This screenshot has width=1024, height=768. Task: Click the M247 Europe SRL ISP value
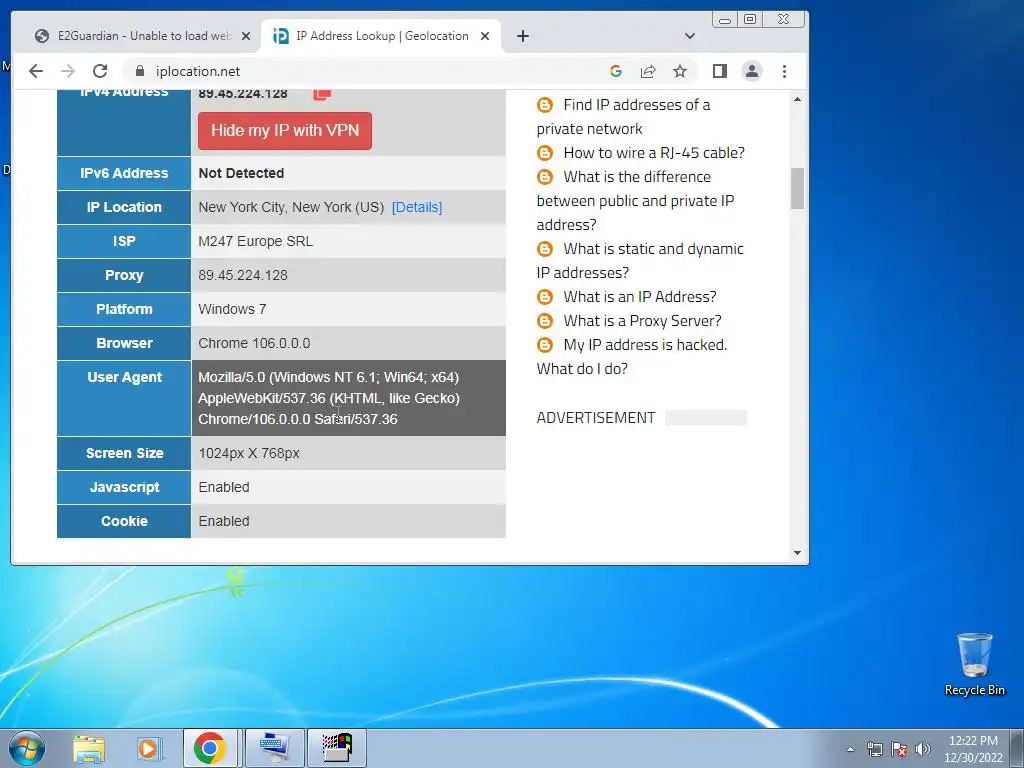tap(255, 241)
